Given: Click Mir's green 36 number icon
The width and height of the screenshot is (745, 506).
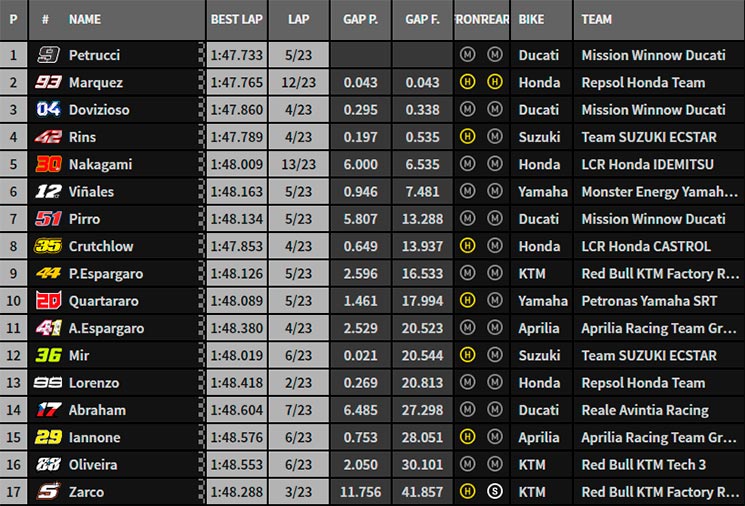Looking at the screenshot, I should [48, 355].
